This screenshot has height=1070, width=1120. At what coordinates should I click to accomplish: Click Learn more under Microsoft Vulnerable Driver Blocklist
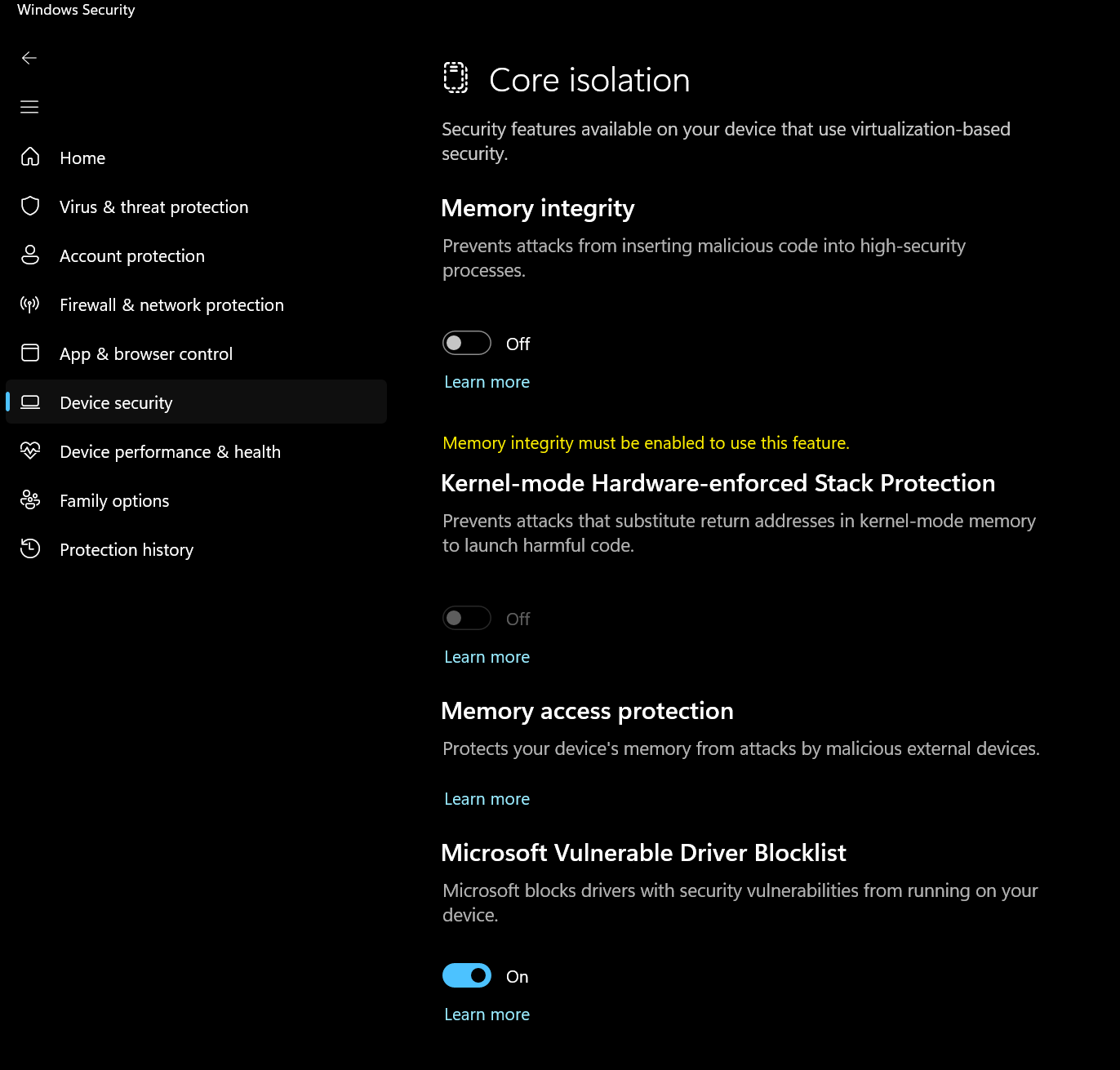tap(487, 1014)
